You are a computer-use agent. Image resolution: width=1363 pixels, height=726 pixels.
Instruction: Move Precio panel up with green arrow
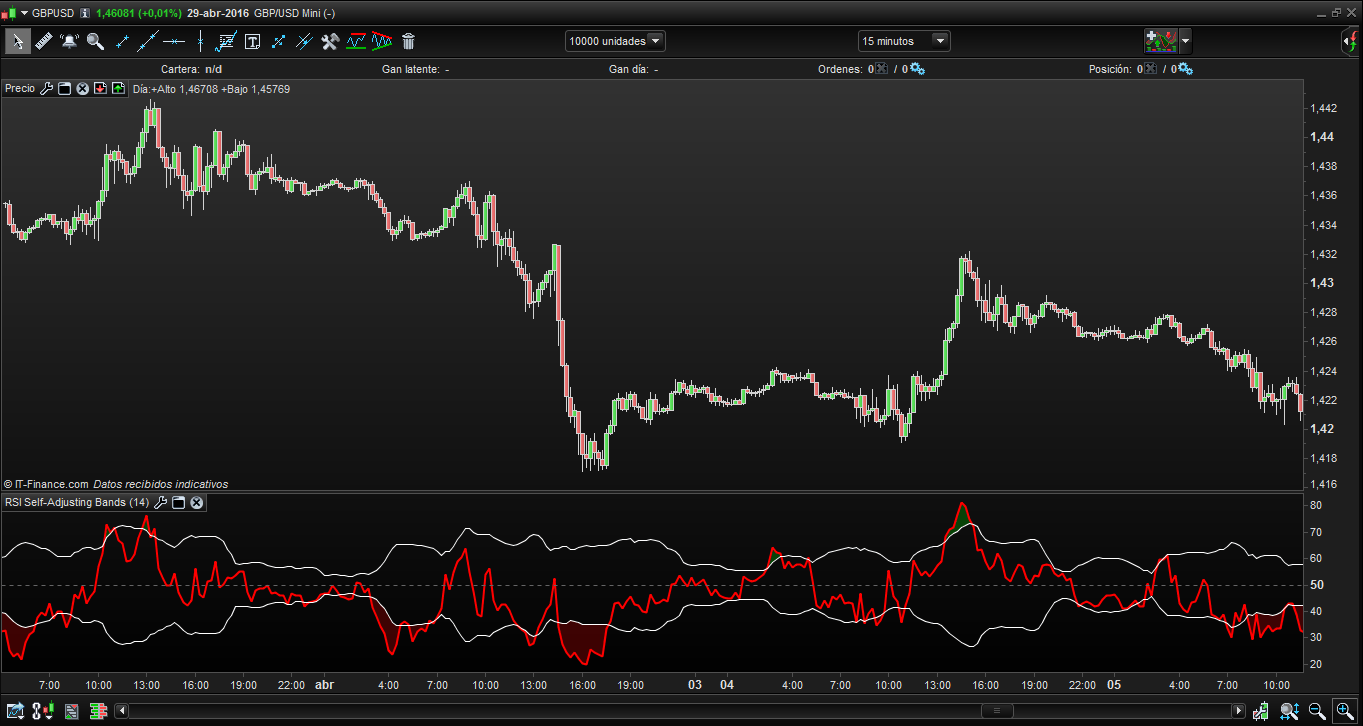[118, 89]
